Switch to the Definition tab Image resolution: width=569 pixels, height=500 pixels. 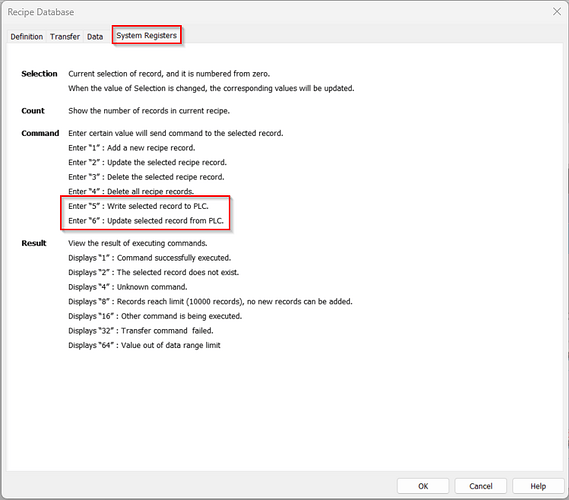(x=26, y=37)
